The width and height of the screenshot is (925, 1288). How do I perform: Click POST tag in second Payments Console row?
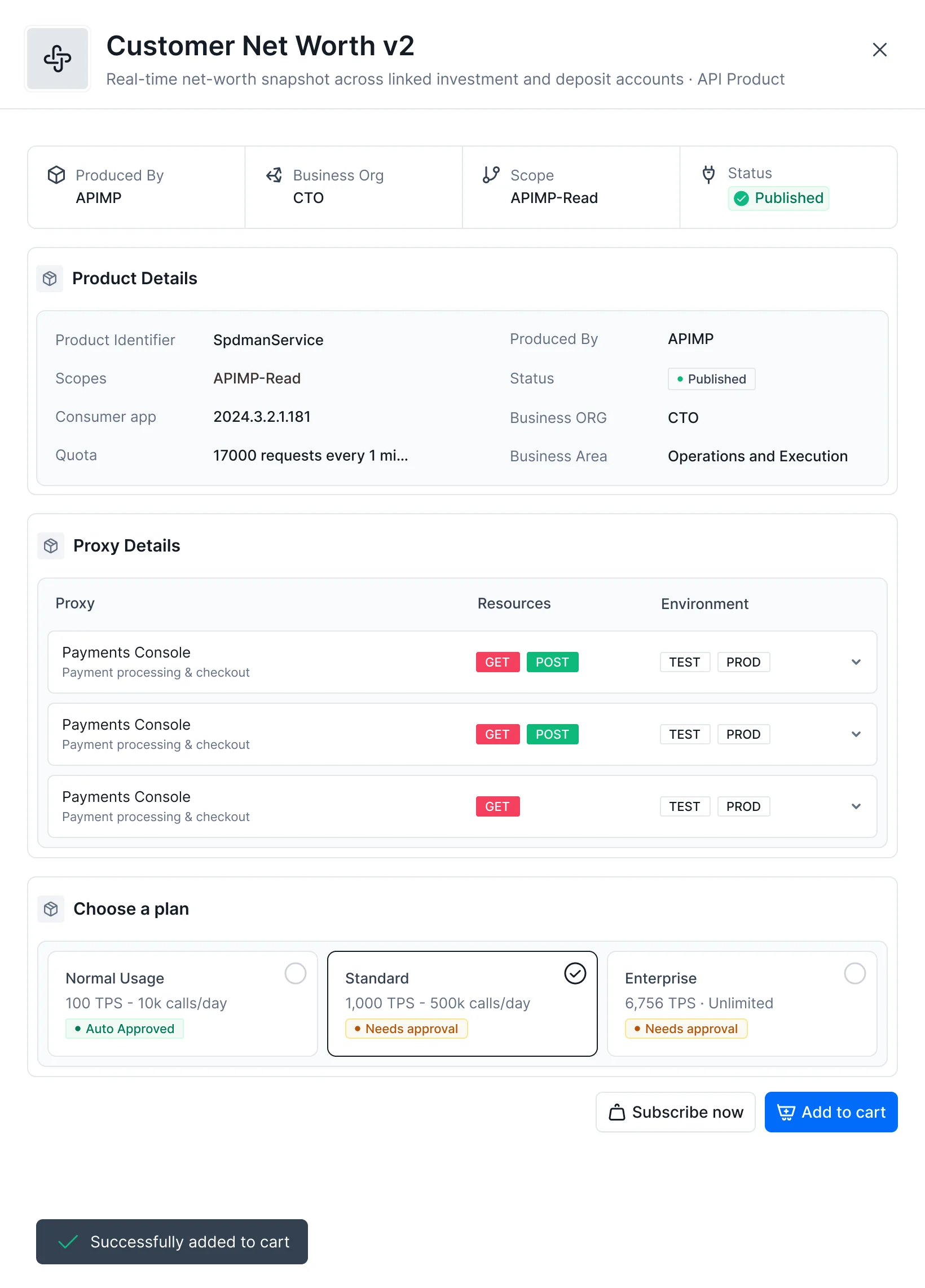point(552,734)
